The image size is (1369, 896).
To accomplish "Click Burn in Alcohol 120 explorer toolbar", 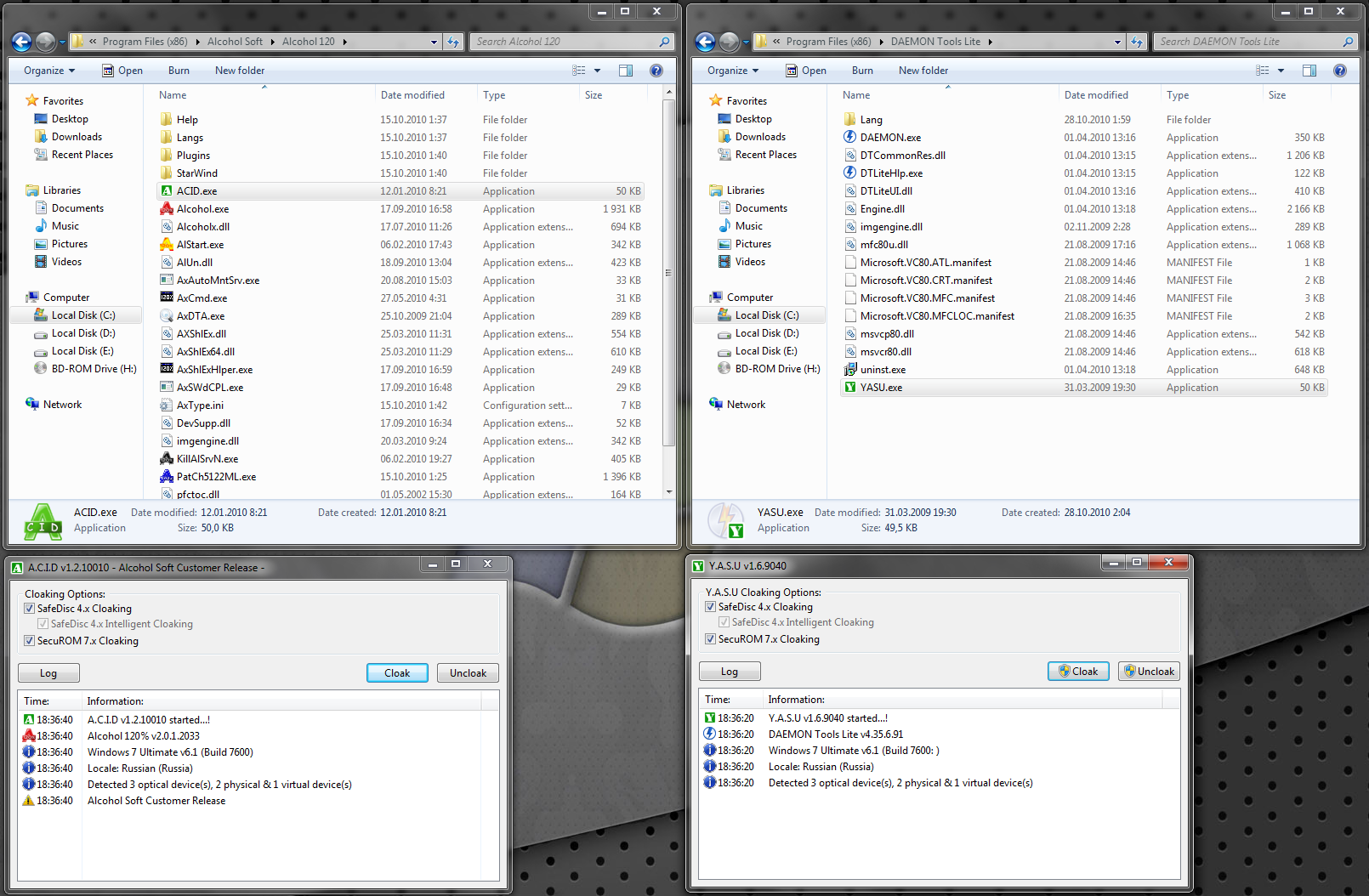I will click(x=179, y=71).
